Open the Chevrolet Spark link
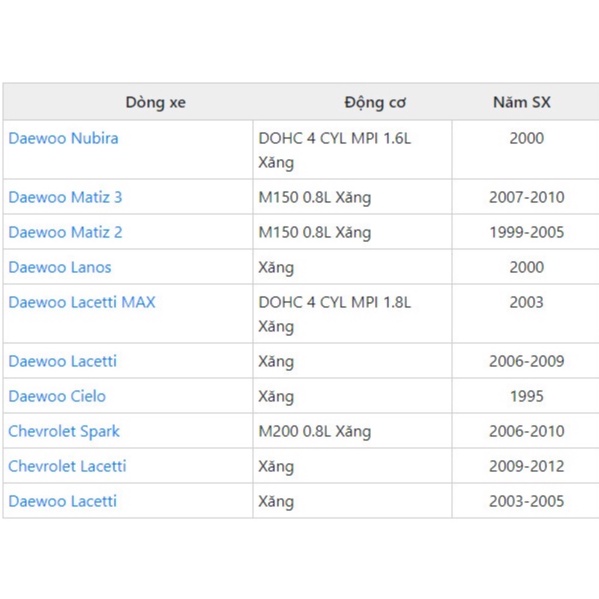 [64, 431]
